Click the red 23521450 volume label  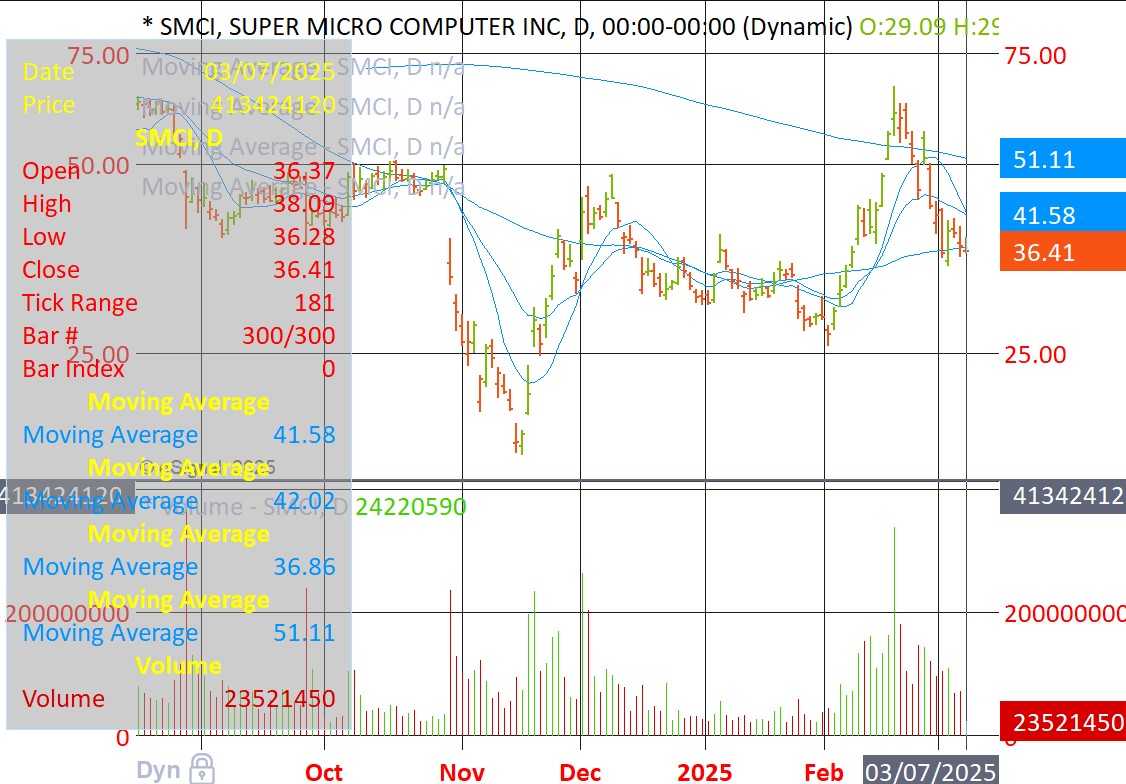(x=1062, y=722)
